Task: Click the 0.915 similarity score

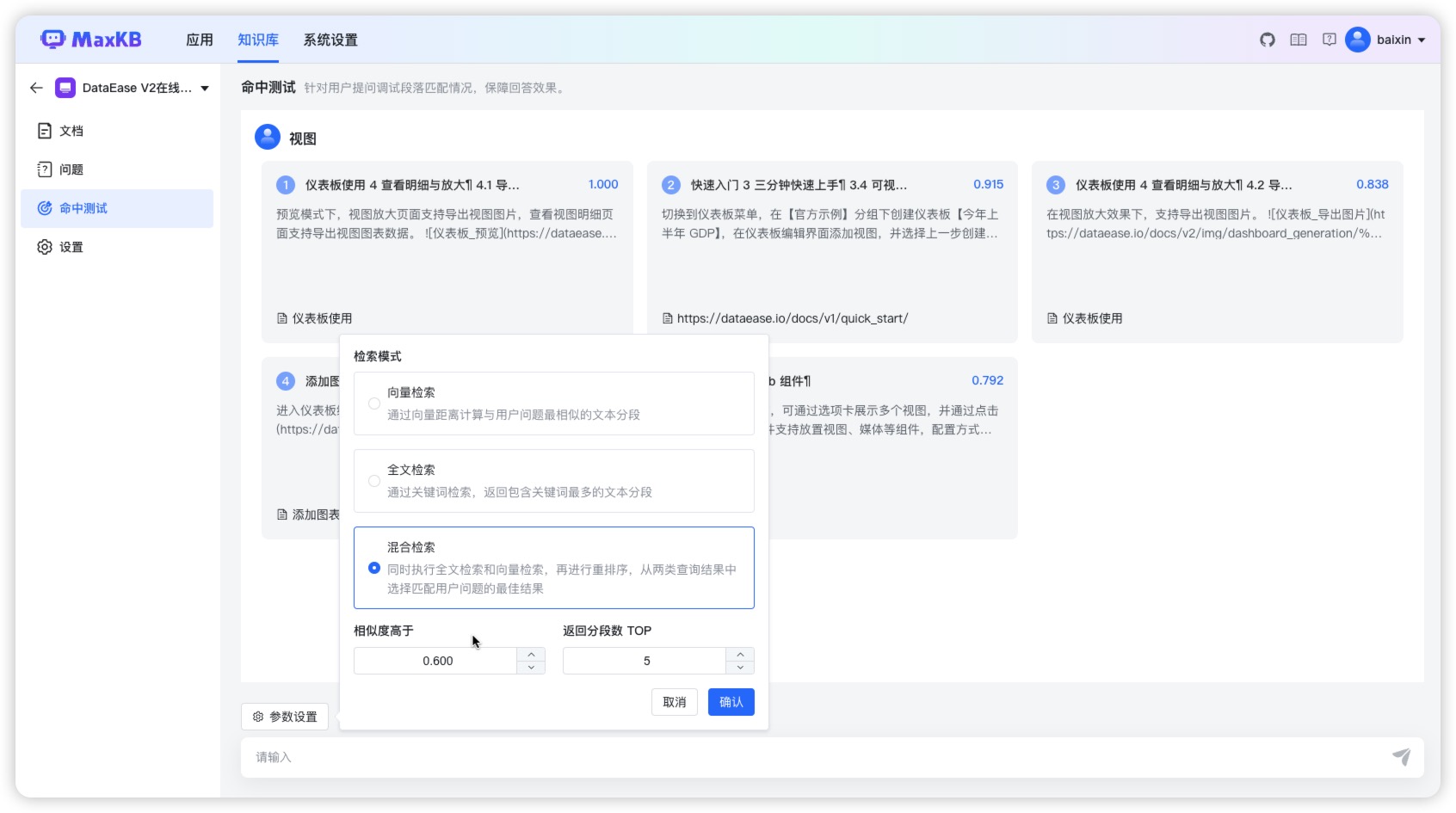Action: pos(989,184)
